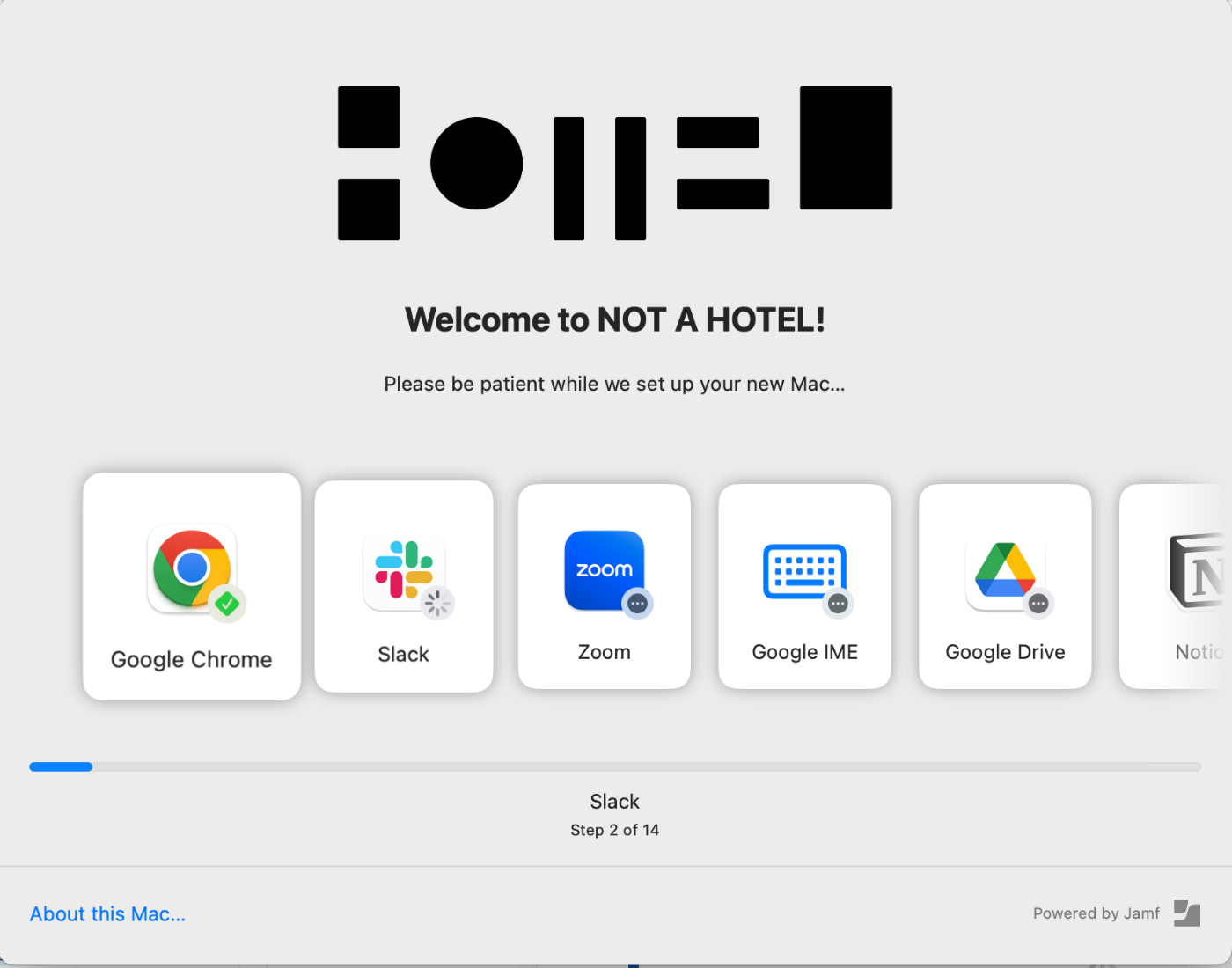1232x968 pixels.
Task: Click the pending badge on Zoom
Action: (x=638, y=604)
